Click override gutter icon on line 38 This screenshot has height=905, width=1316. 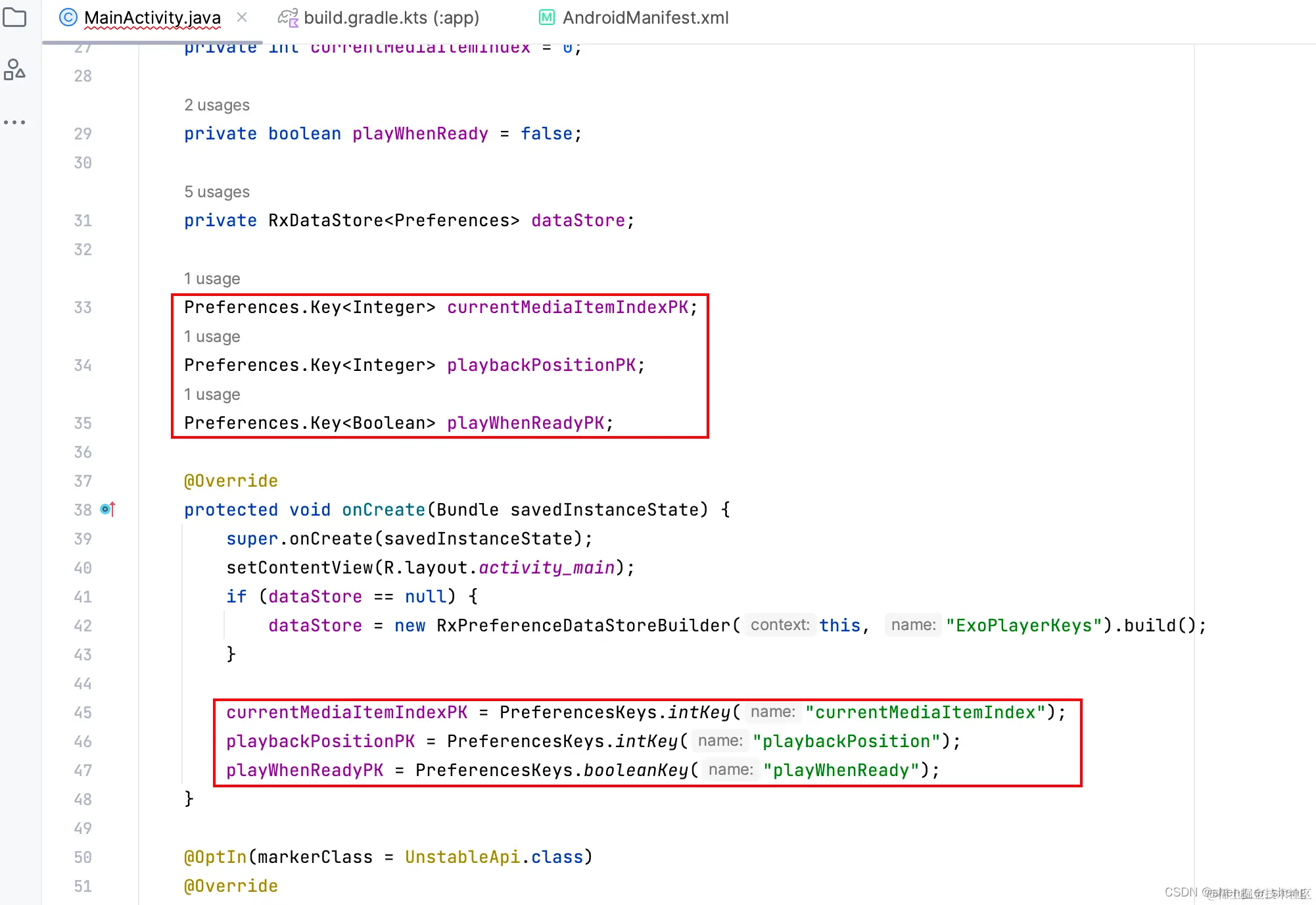point(108,509)
